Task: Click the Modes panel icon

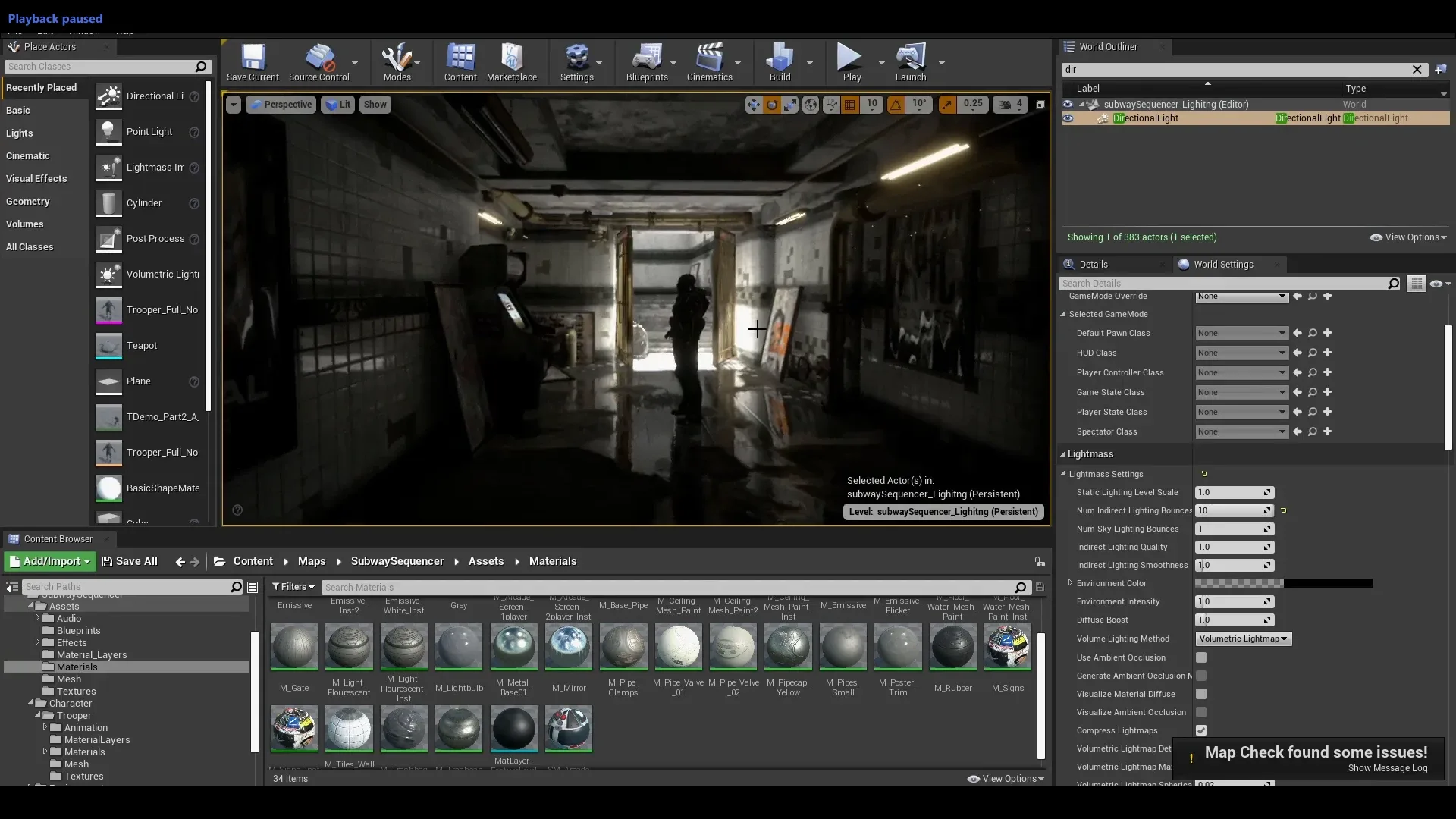Action: (397, 62)
